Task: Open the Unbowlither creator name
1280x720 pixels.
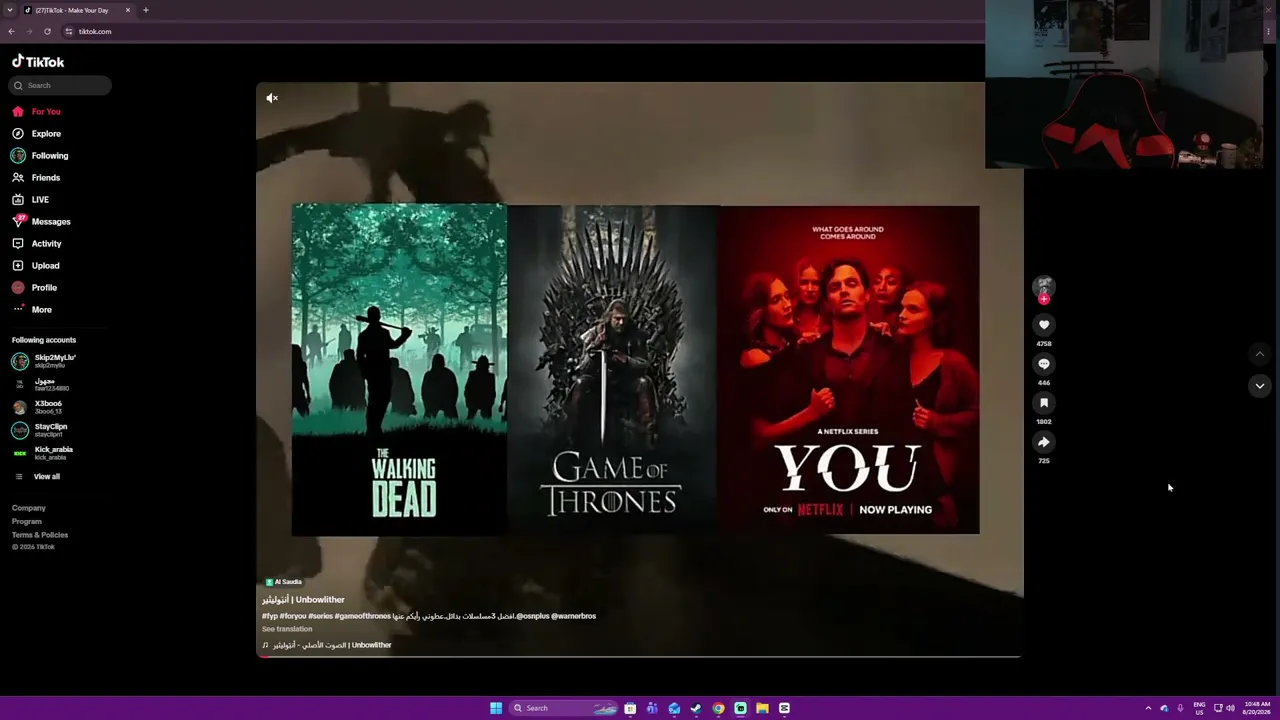Action: click(303, 600)
